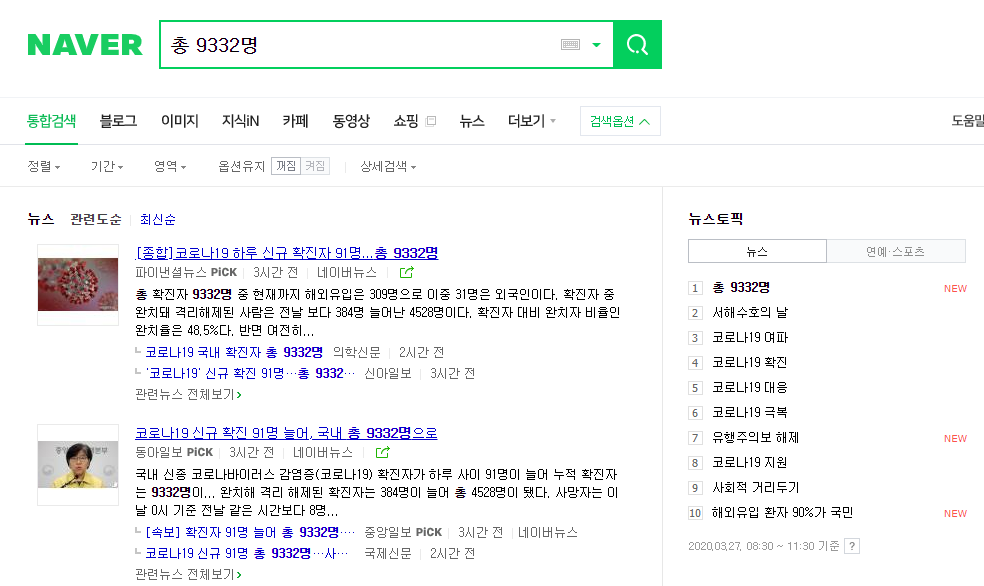
Task: Toggle the 검색옵션 search options button
Action: 619,121
